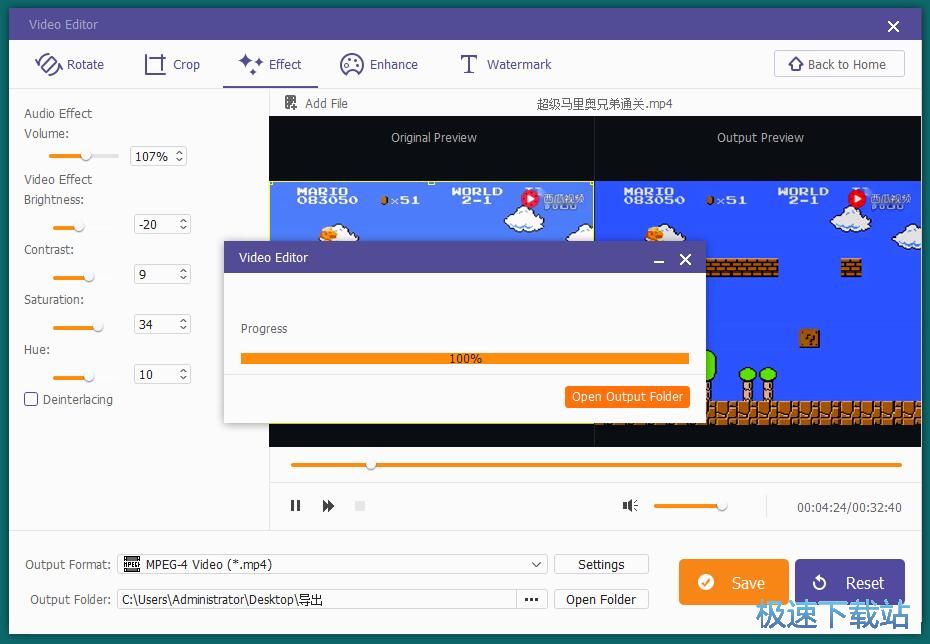This screenshot has height=644, width=930.
Task: Open the Output Format dropdown
Action: pyautogui.click(x=332, y=565)
